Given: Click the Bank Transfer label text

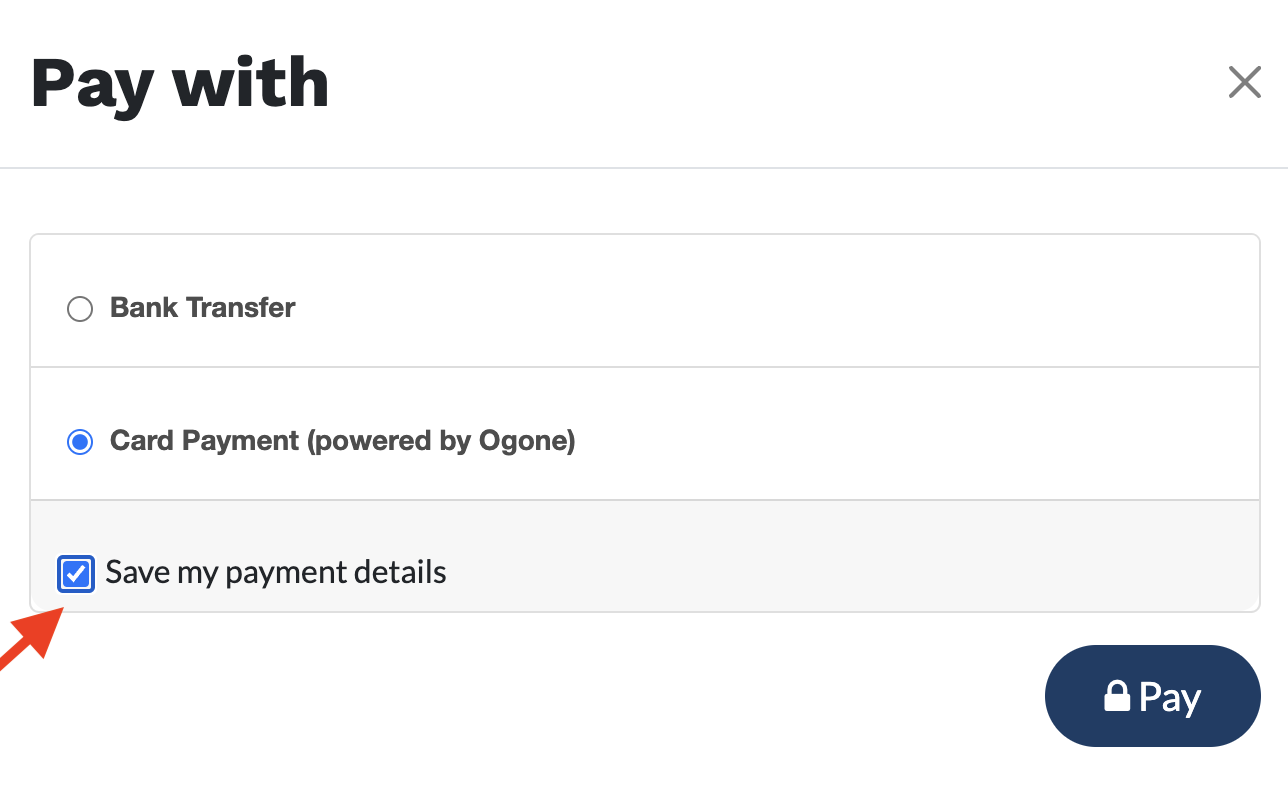Looking at the screenshot, I should 203,307.
